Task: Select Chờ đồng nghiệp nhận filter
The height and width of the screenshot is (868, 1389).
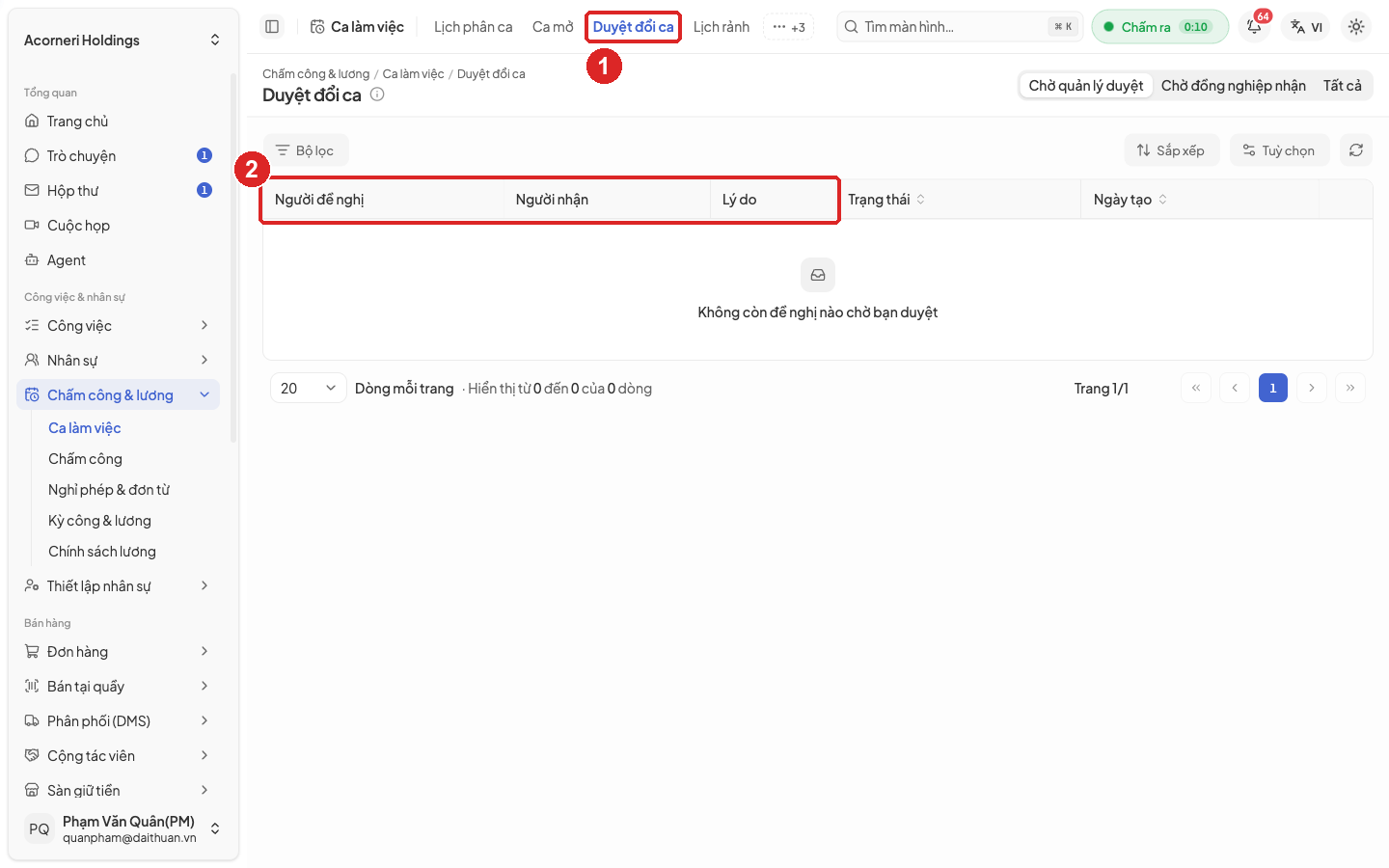Action: pyautogui.click(x=1233, y=86)
